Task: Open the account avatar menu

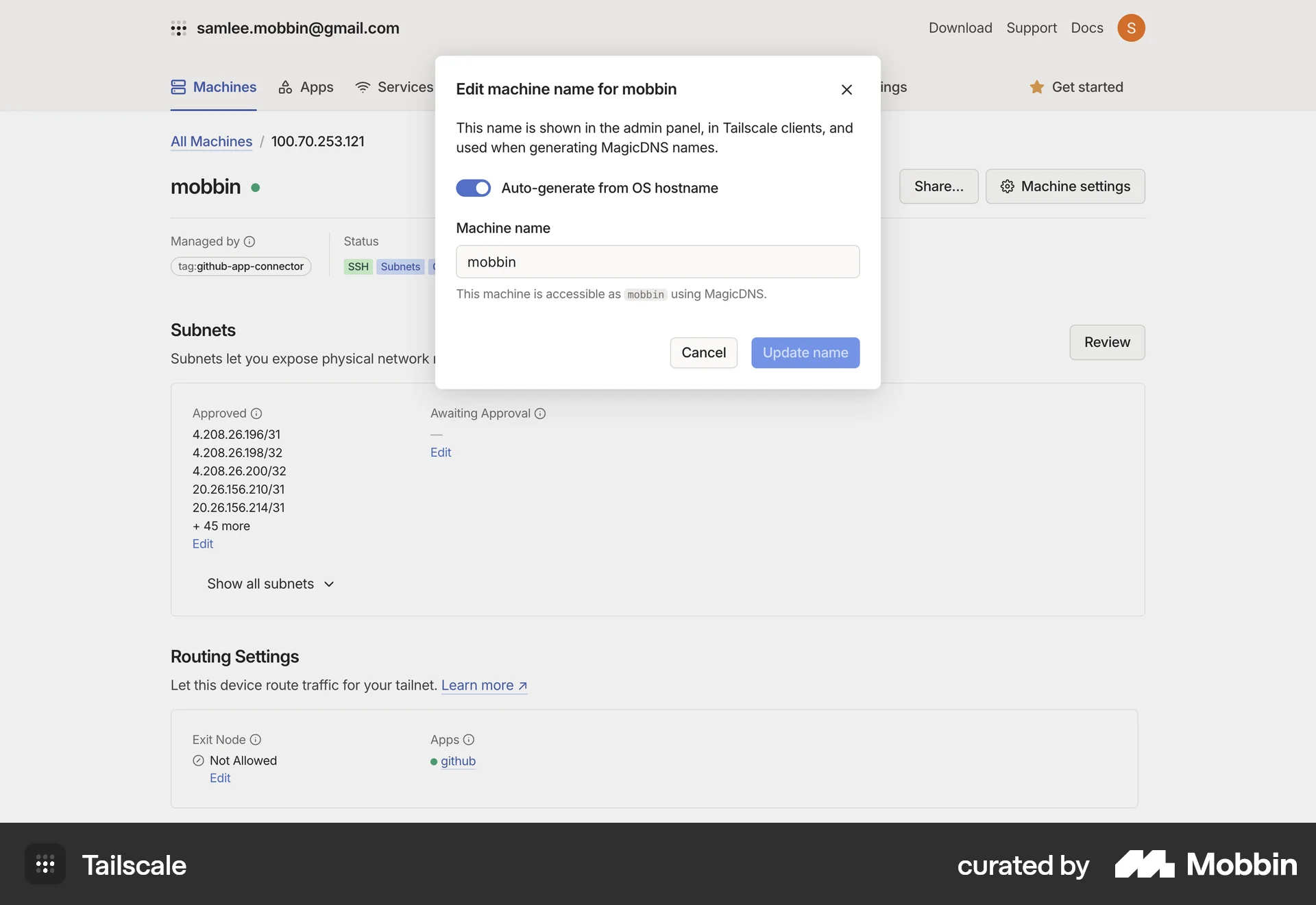Action: pos(1132,28)
